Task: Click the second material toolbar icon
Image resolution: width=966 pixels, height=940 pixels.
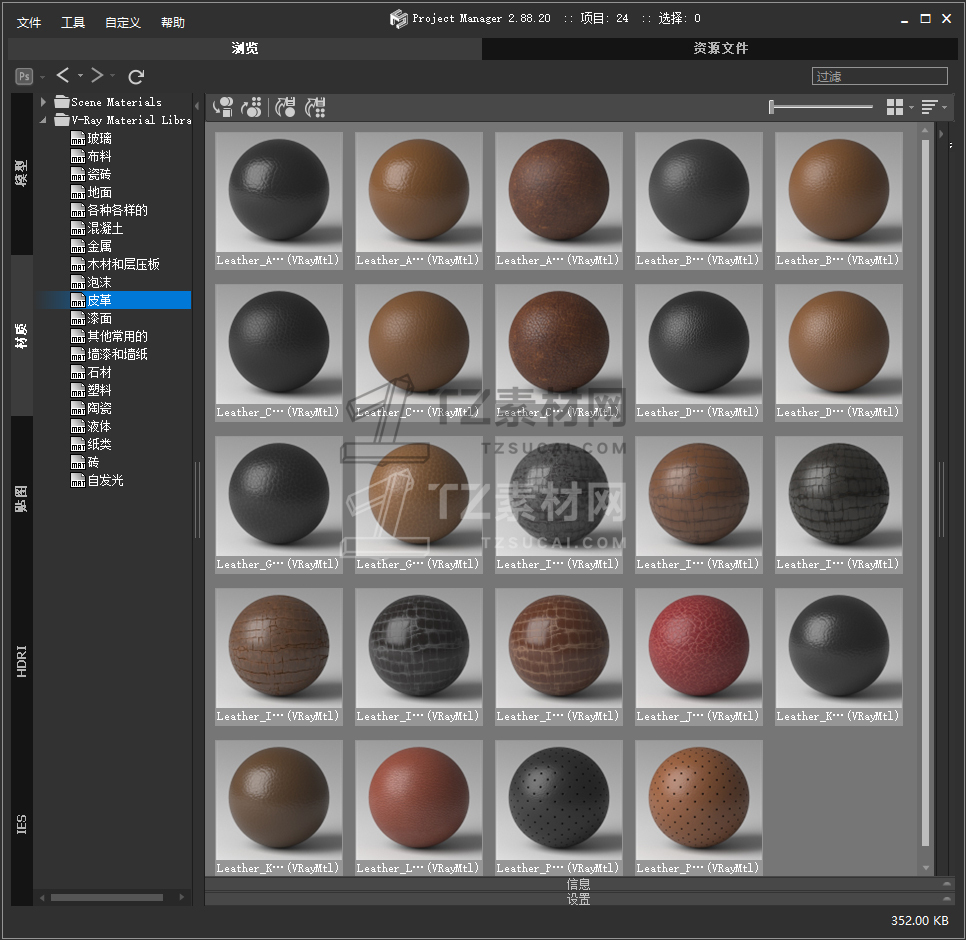Action: click(x=253, y=107)
